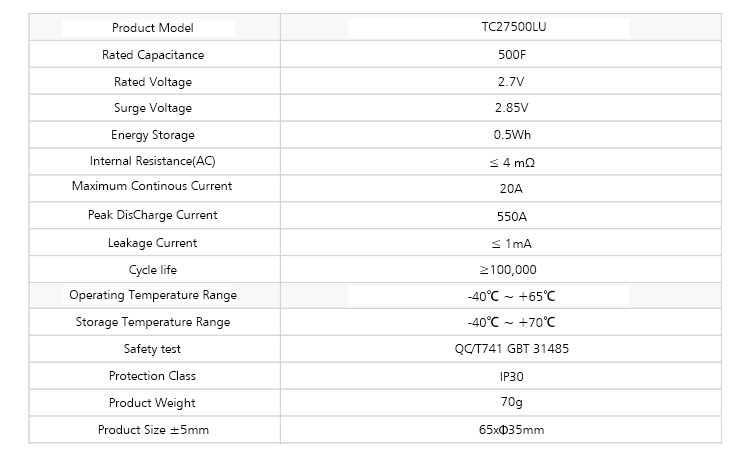
Task: Select the -40℃ ~ +70℃ storage value
Action: coord(509,322)
